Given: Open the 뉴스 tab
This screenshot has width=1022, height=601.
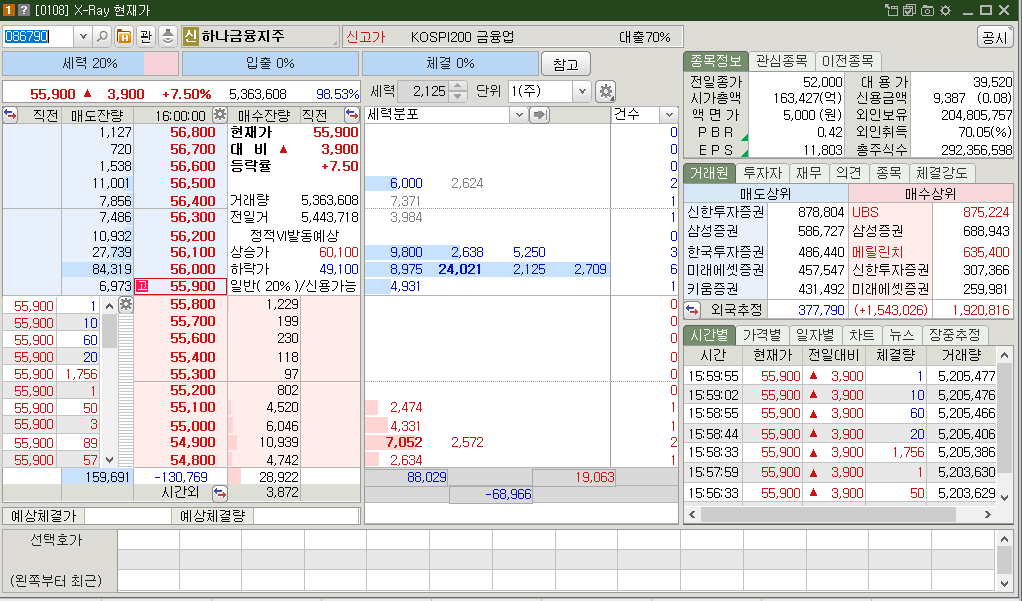Looking at the screenshot, I should point(901,335).
